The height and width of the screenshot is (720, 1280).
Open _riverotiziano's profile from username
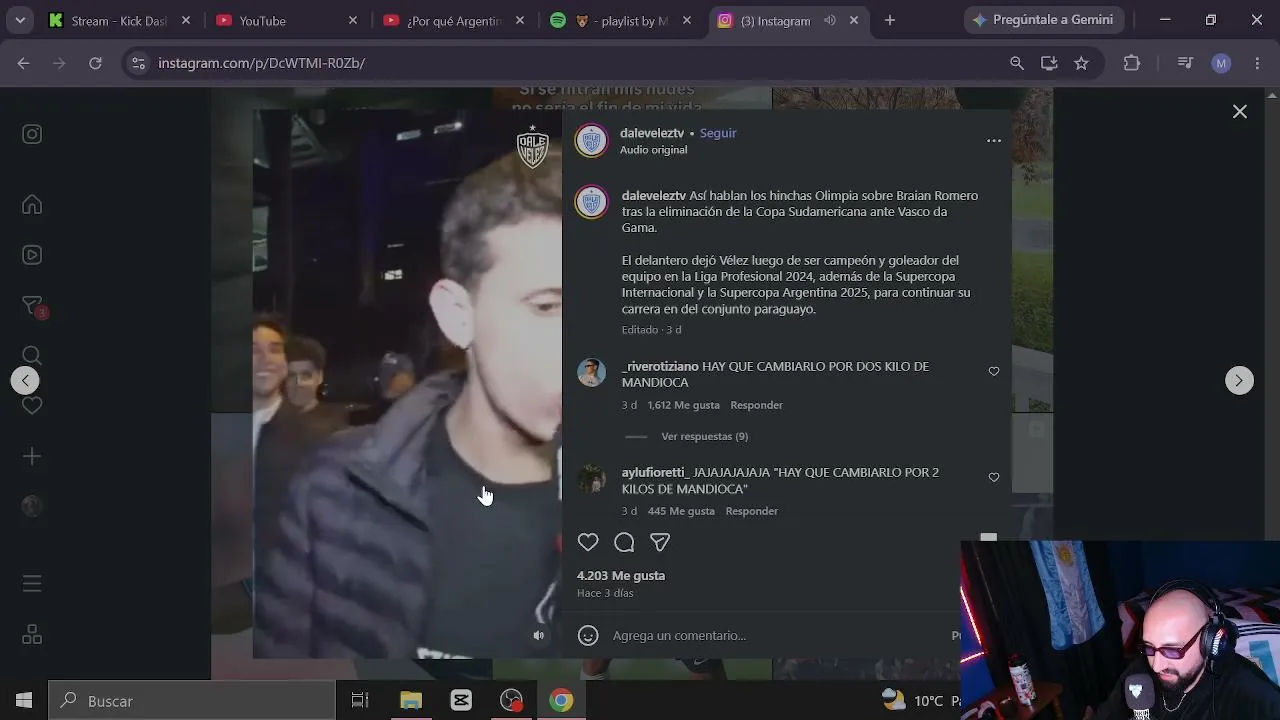point(660,366)
